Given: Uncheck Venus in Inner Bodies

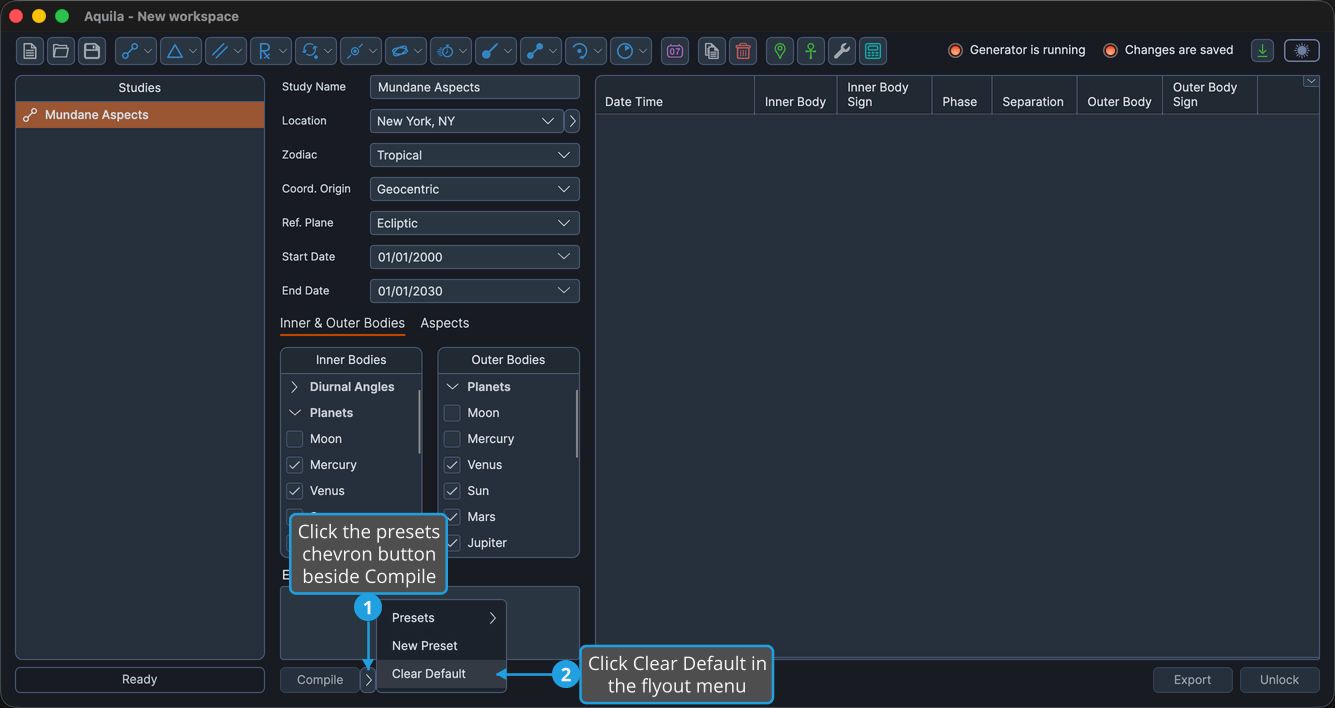Looking at the screenshot, I should click(295, 491).
